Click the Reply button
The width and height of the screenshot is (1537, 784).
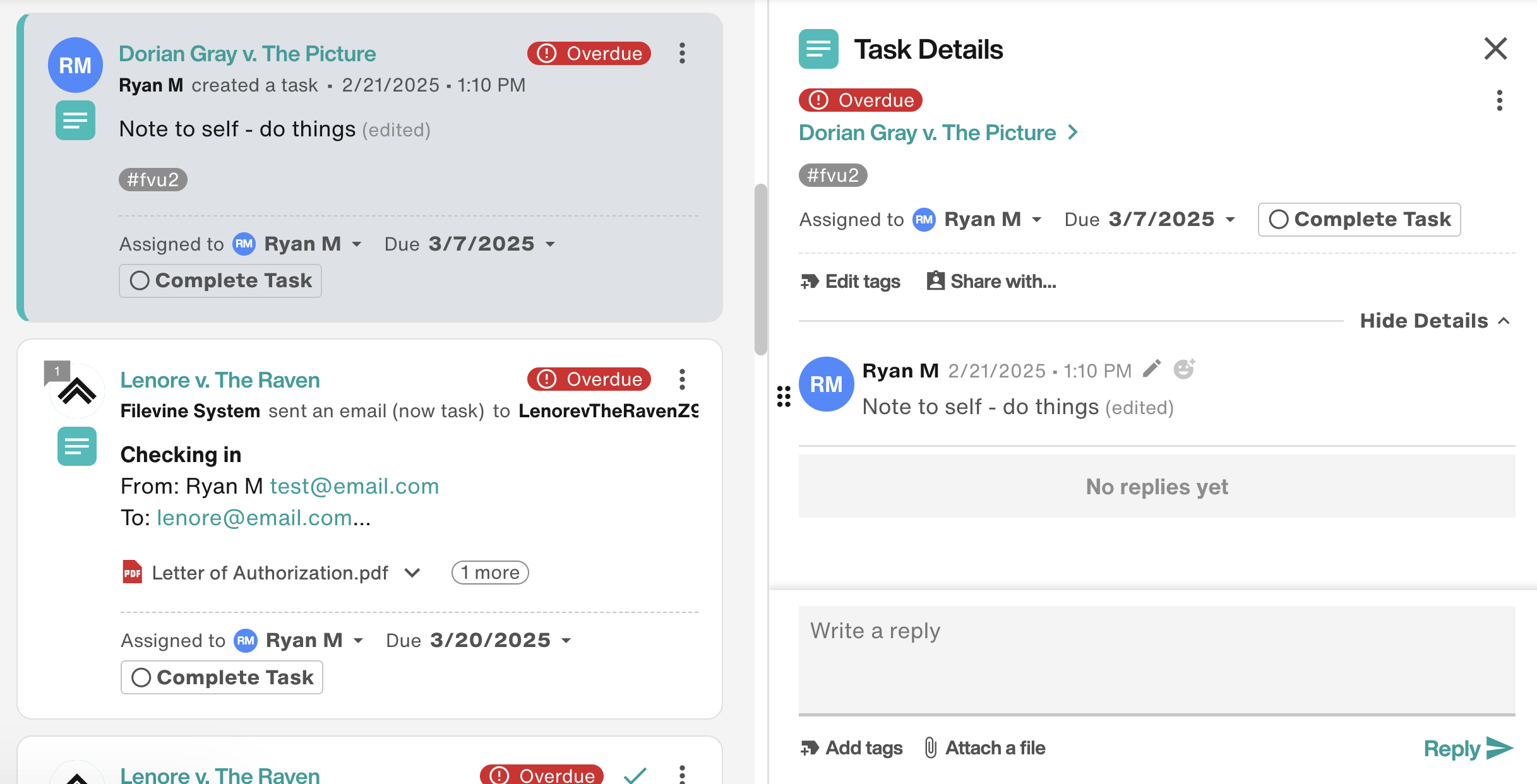[1468, 748]
